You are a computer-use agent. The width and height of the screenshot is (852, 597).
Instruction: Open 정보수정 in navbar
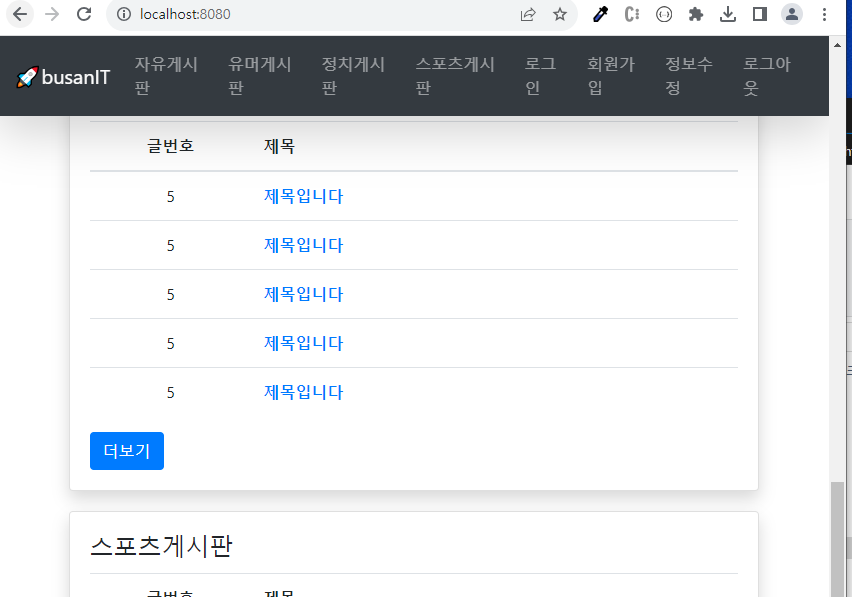click(688, 76)
